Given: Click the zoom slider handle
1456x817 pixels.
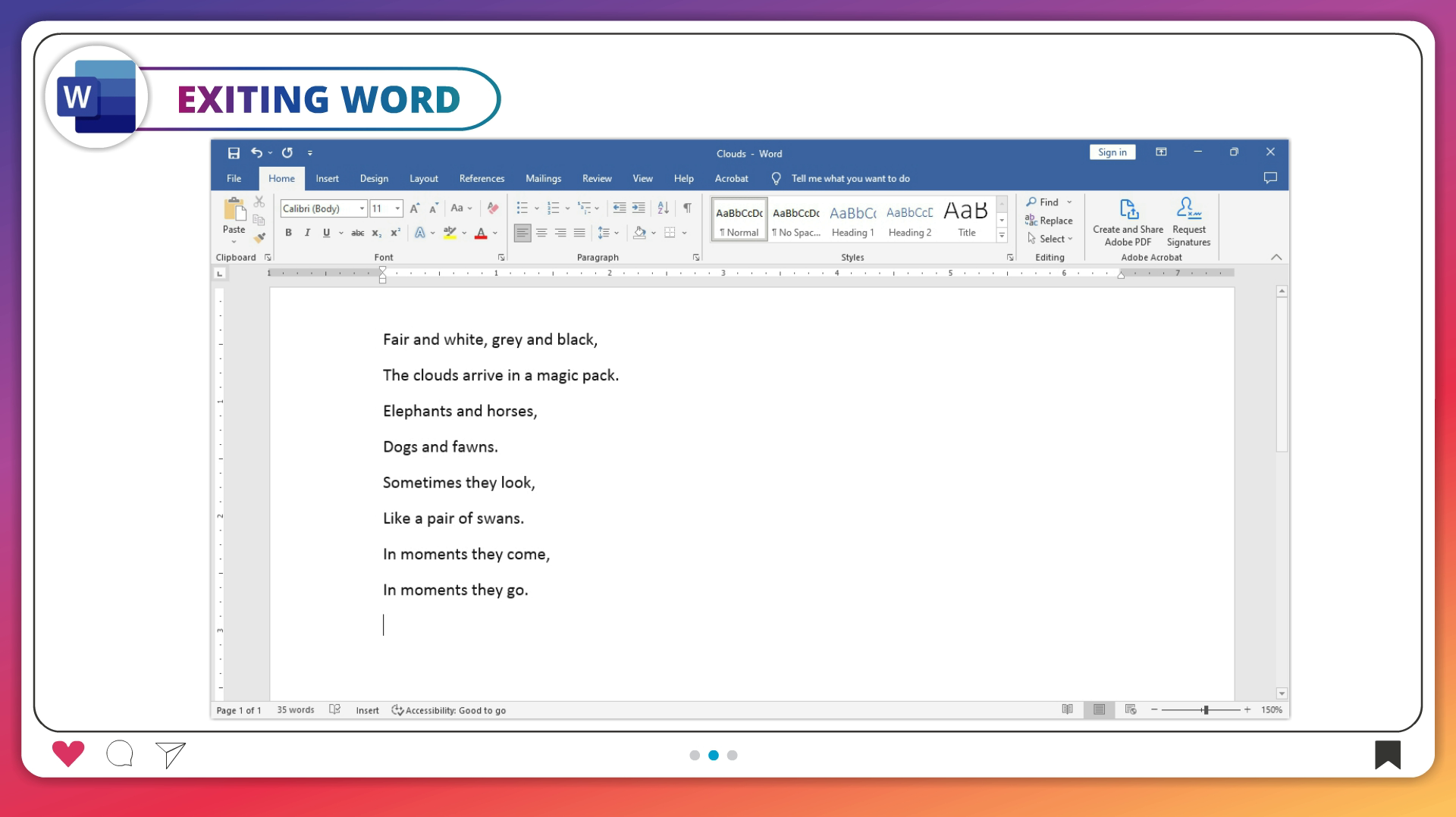Looking at the screenshot, I should tap(1205, 710).
